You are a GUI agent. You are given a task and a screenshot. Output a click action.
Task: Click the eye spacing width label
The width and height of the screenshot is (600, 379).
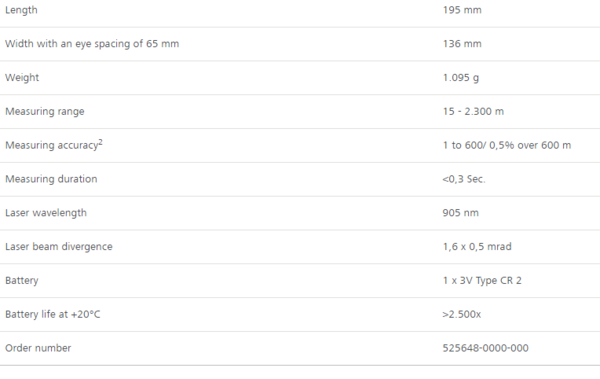coord(92,44)
